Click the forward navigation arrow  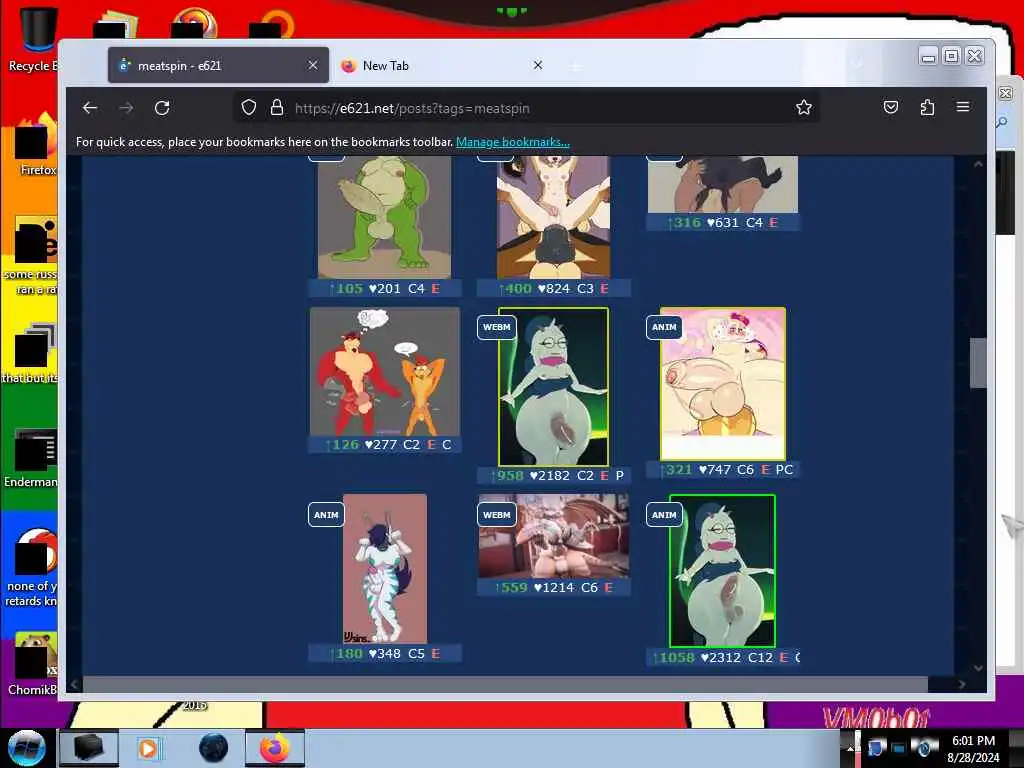[126, 108]
